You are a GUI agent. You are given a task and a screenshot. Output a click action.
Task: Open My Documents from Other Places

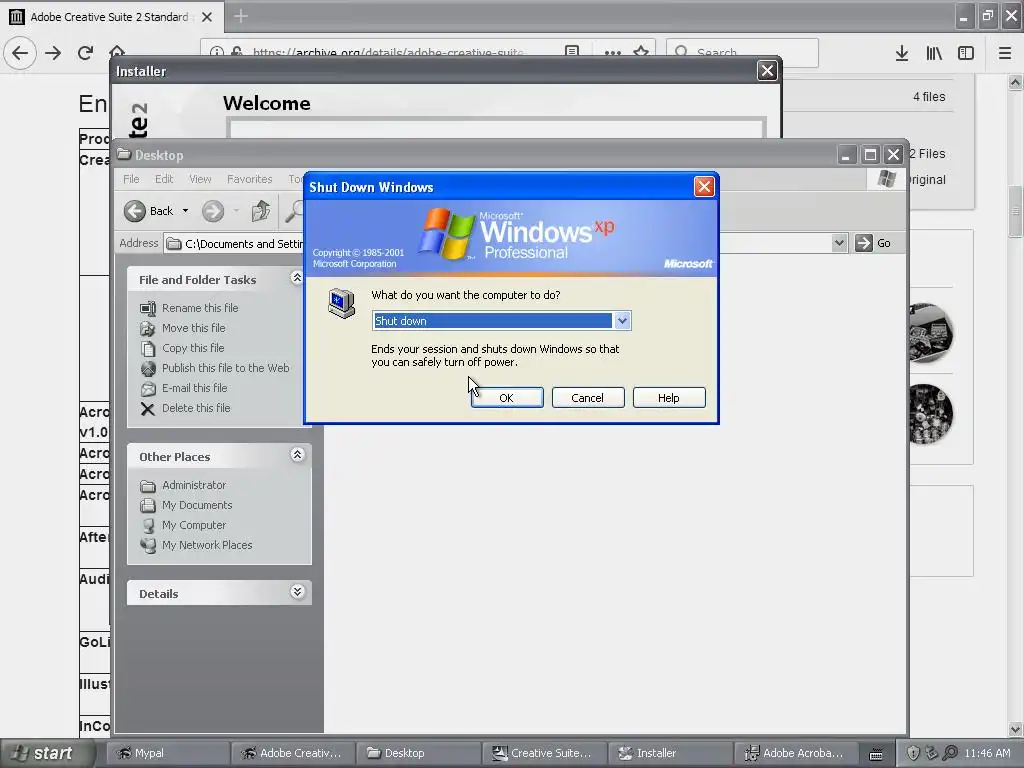[197, 505]
